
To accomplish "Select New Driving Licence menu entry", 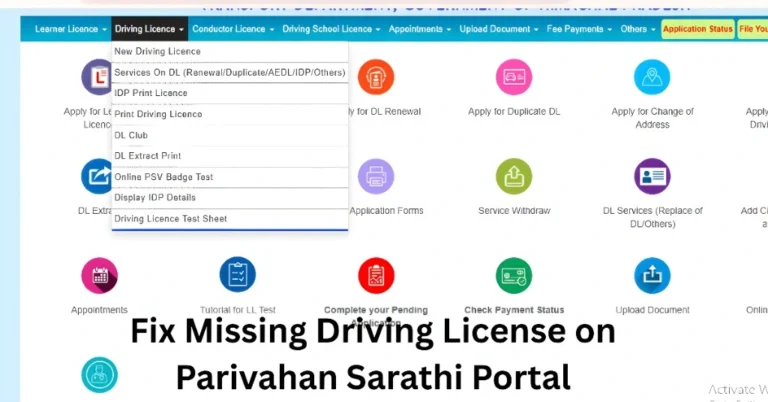I will (230, 51).
